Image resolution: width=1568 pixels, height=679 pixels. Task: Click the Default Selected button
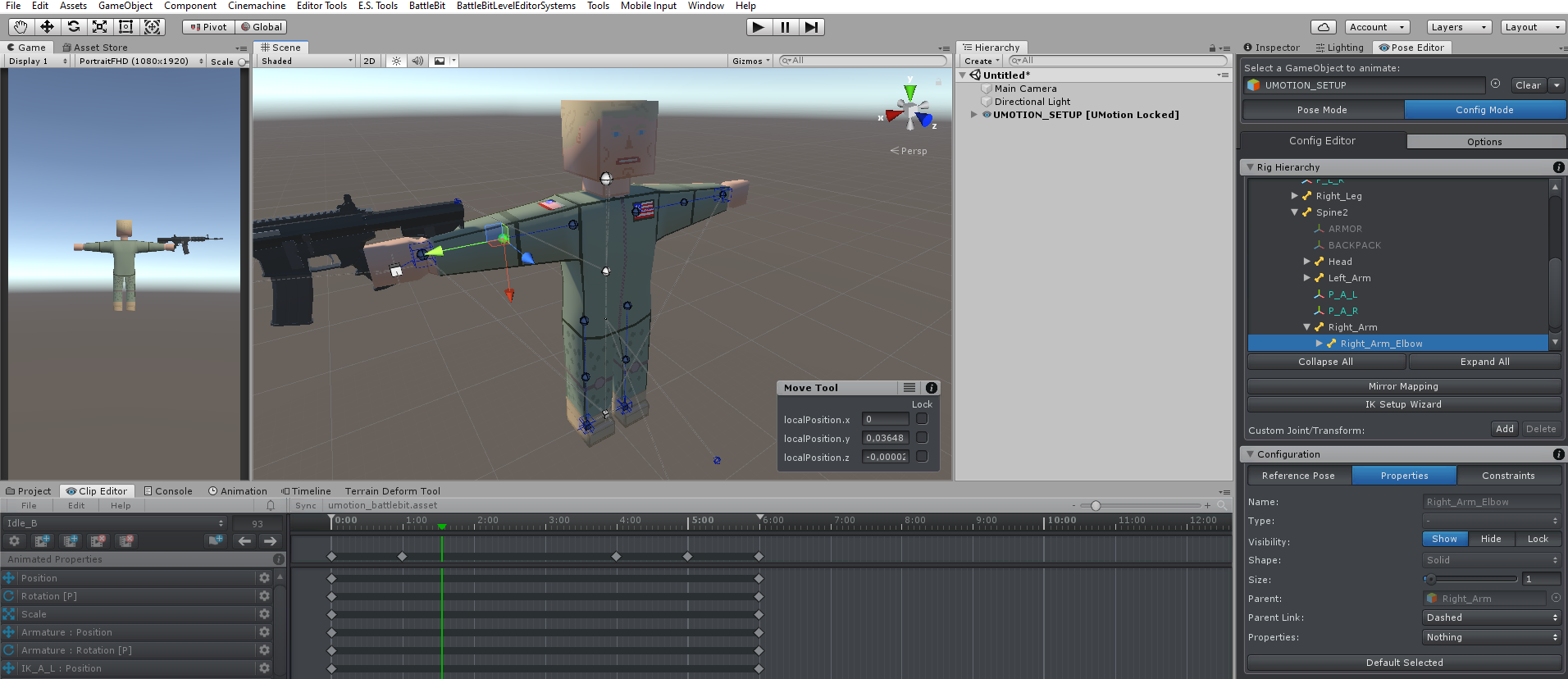pos(1404,663)
